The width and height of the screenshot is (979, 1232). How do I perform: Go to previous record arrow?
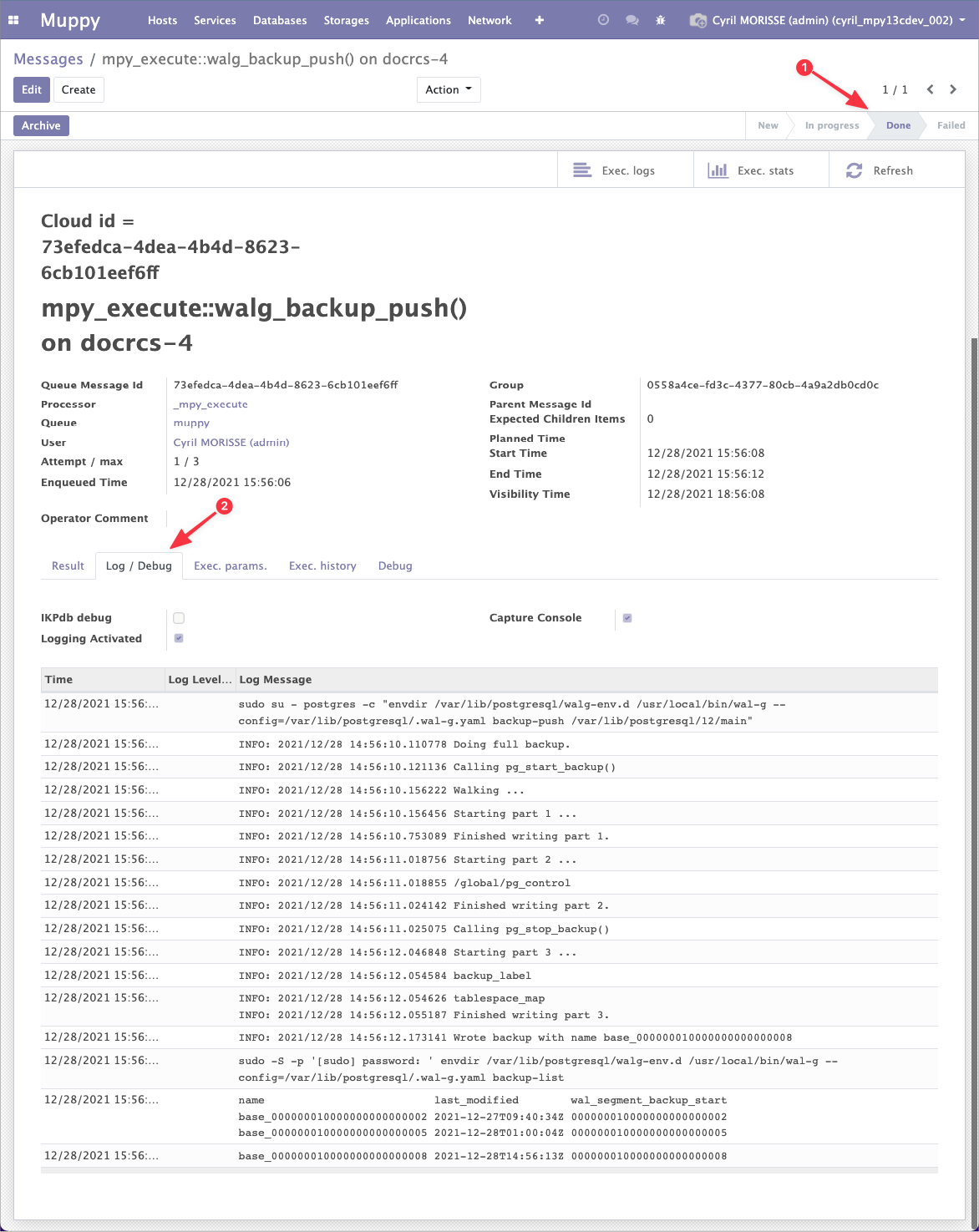pyautogui.click(x=930, y=89)
